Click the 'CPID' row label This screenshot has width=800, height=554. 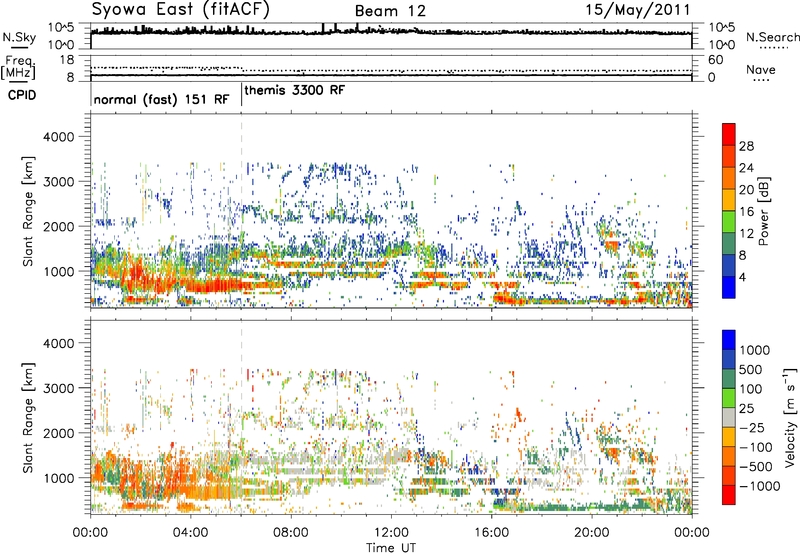click(x=22, y=95)
